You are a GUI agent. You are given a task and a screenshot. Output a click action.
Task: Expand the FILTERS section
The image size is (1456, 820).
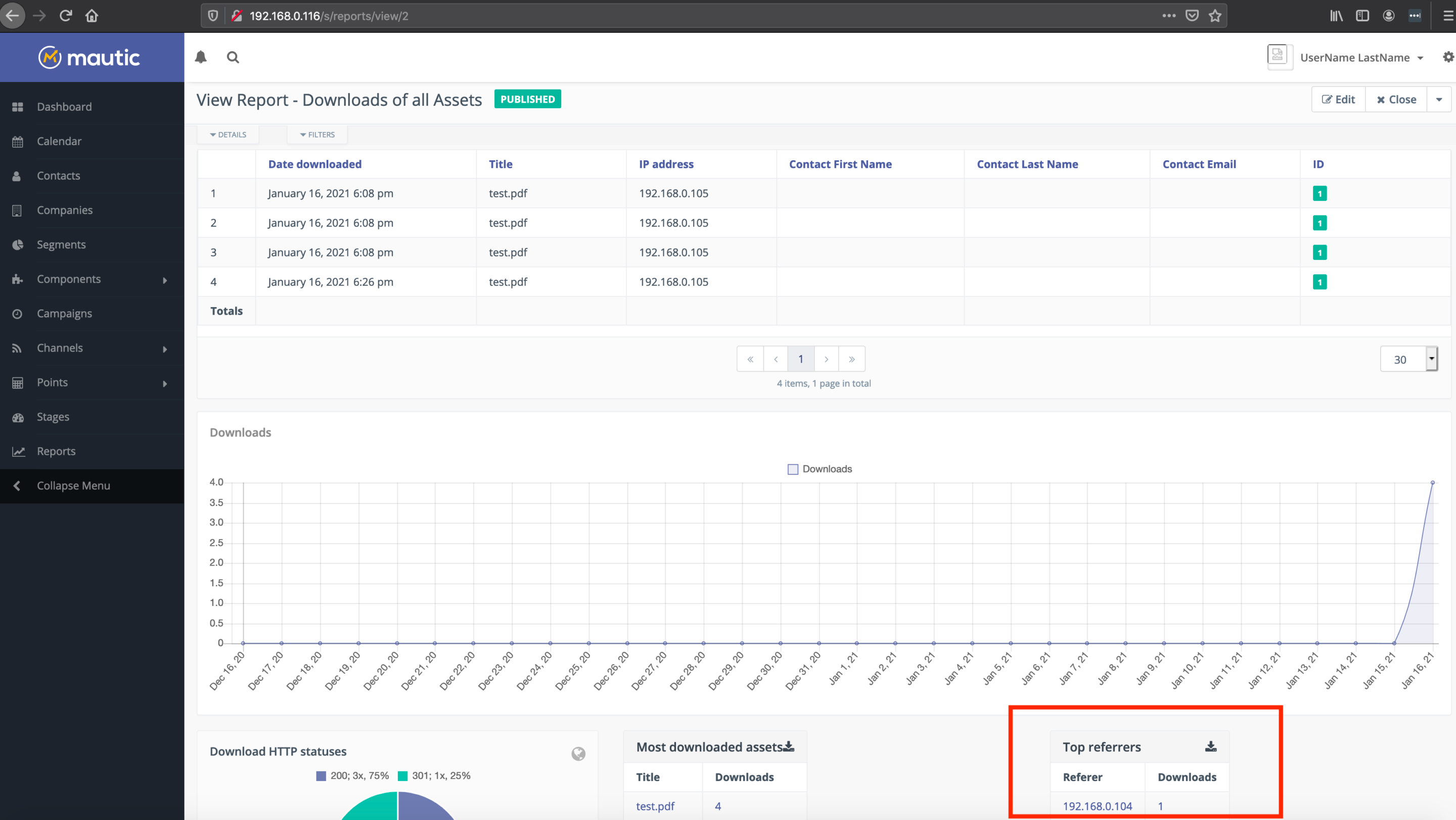click(x=317, y=135)
